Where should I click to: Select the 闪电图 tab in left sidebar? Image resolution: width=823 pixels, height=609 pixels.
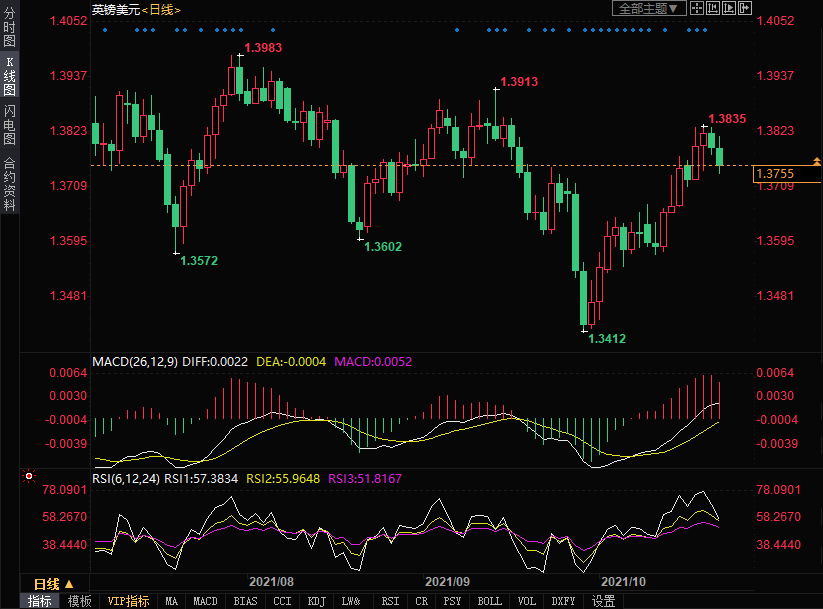coord(9,123)
